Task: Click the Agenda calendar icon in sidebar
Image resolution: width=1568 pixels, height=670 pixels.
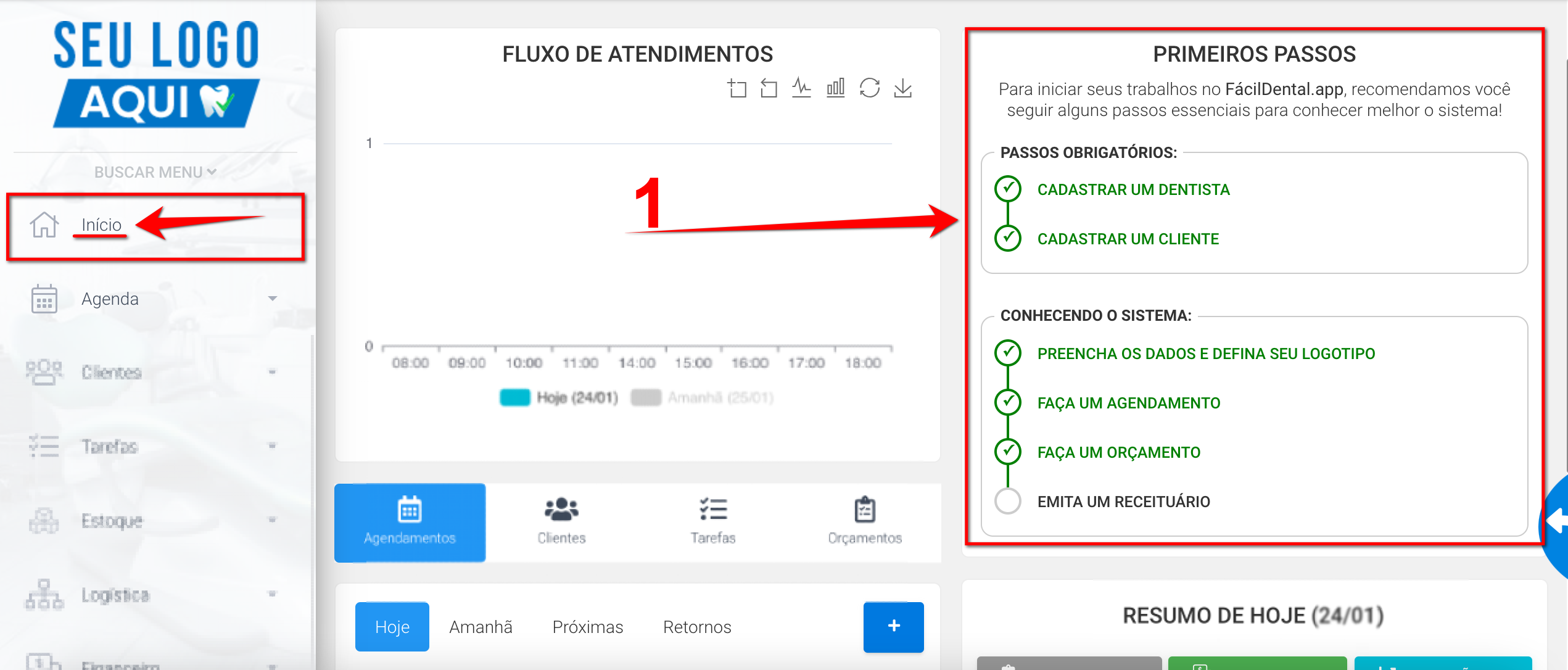Action: [44, 299]
